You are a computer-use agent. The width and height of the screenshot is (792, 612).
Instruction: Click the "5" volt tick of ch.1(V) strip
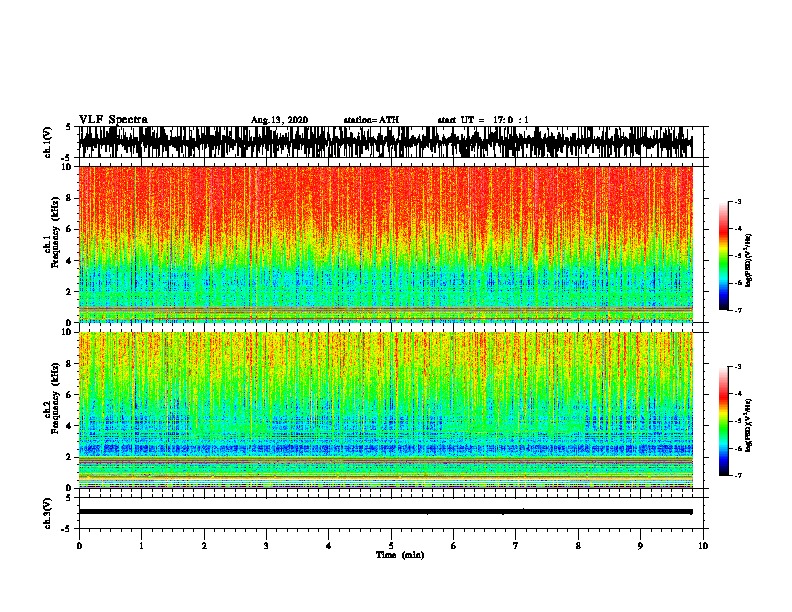(x=69, y=127)
